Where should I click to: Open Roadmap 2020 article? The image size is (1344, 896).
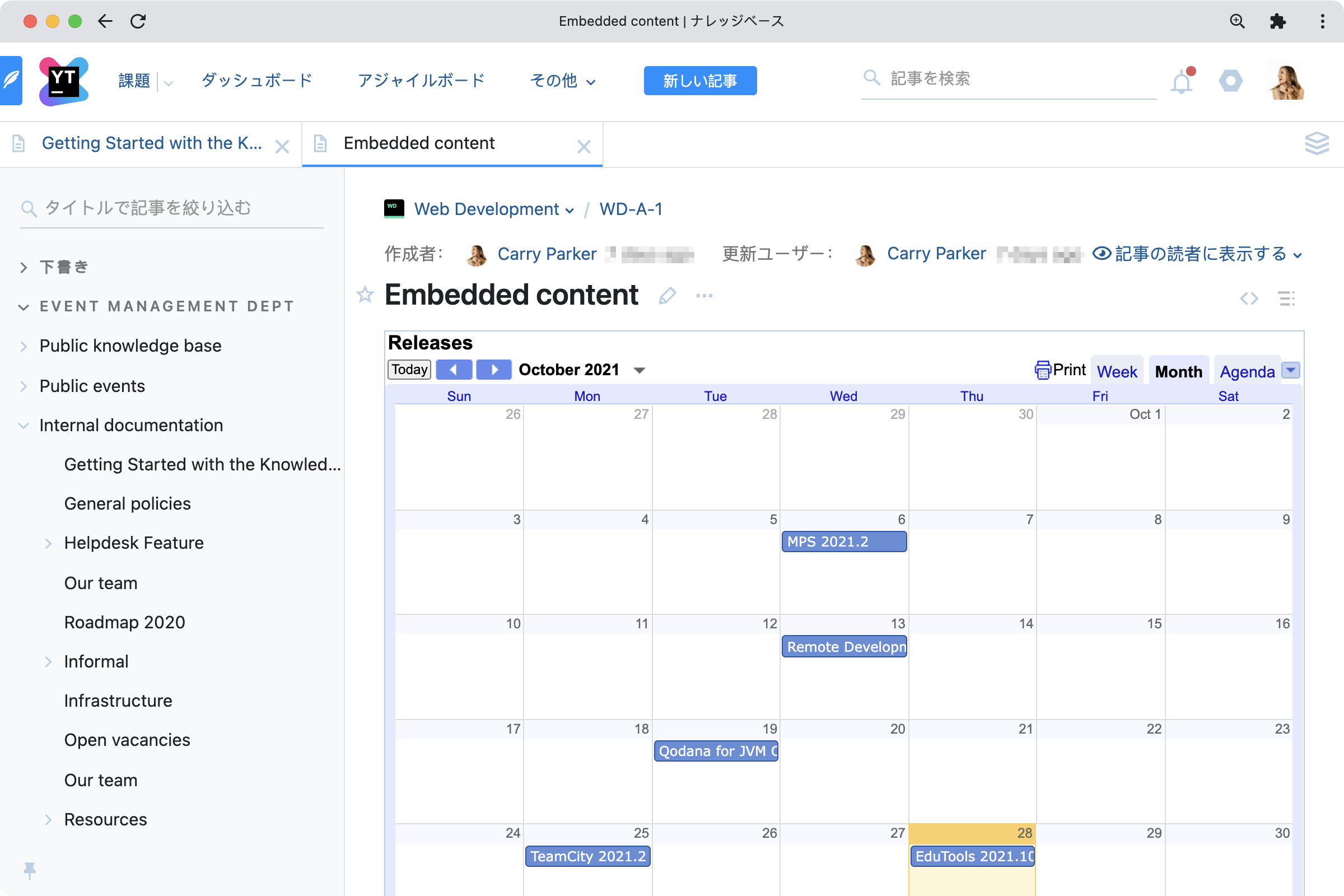tap(124, 623)
